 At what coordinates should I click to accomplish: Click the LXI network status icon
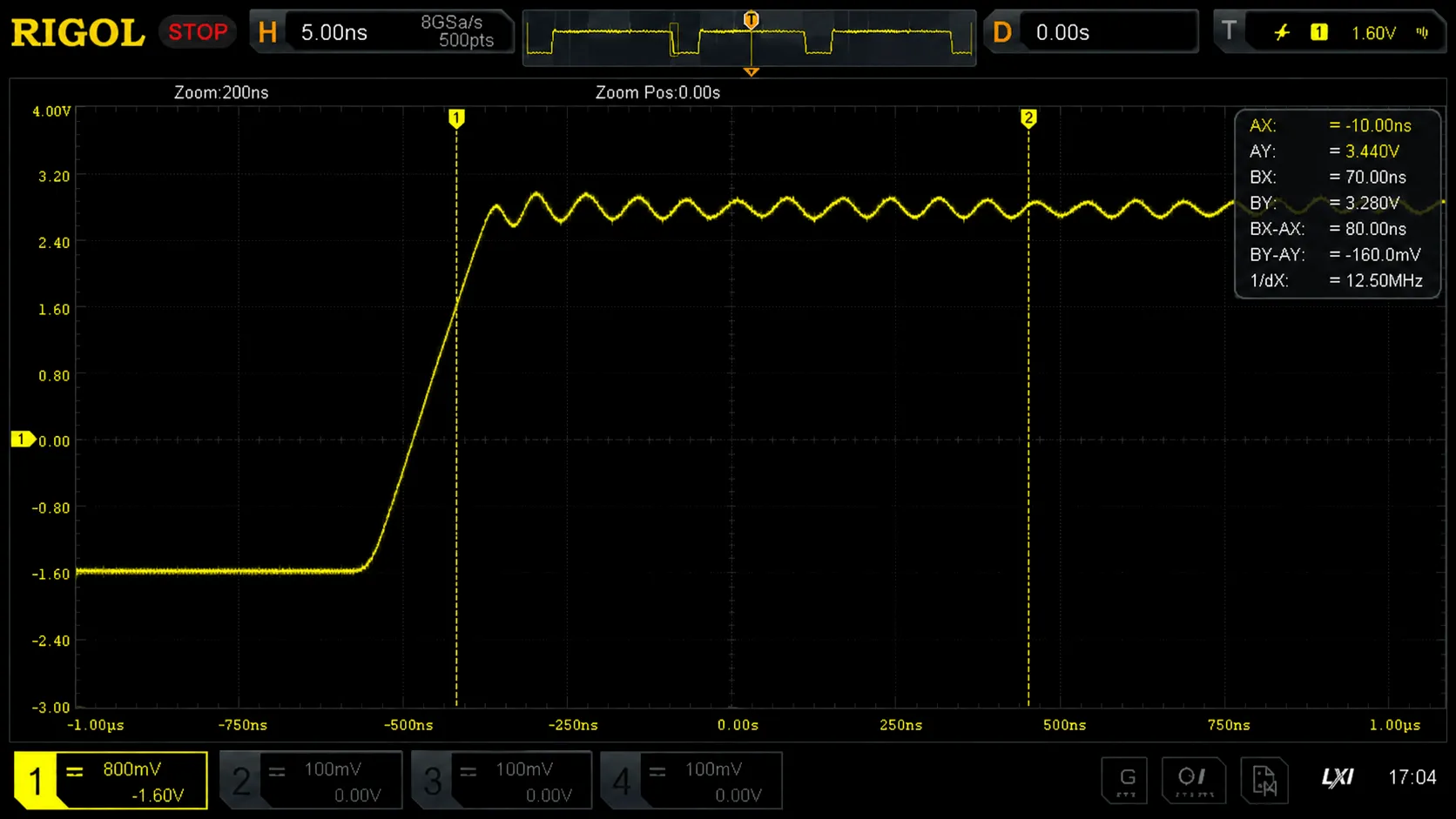[x=1338, y=777]
